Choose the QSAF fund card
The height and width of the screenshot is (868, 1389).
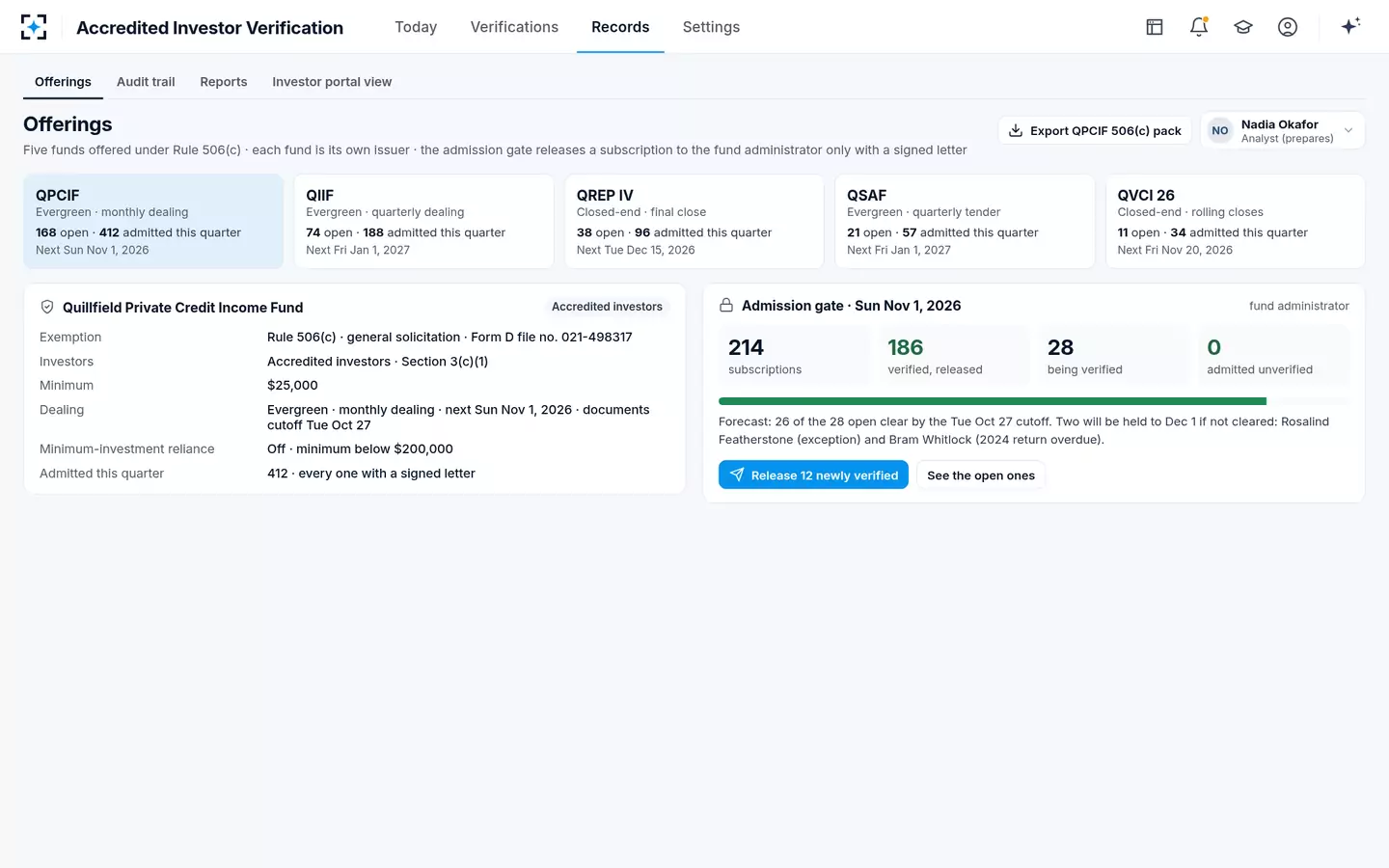pyautogui.click(x=965, y=222)
